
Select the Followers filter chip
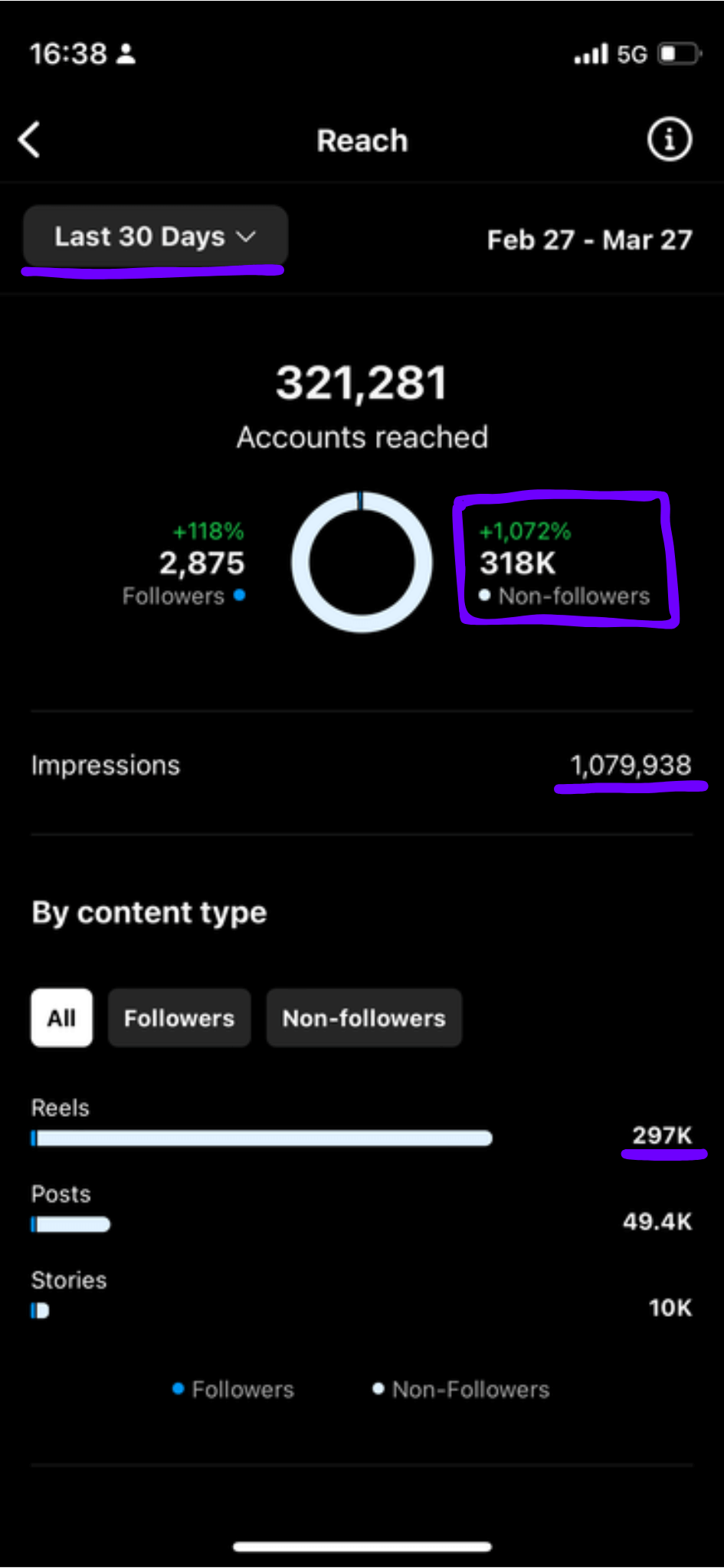179,1018
